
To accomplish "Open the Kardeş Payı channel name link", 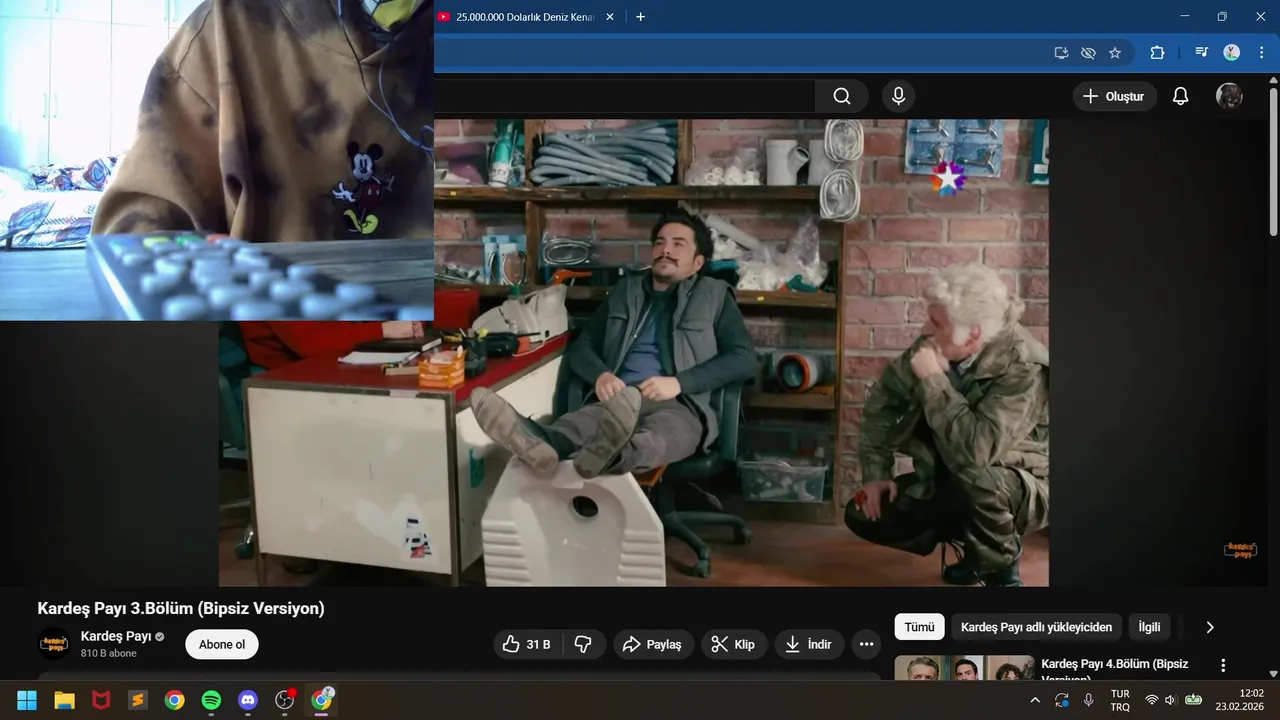I will pyautogui.click(x=116, y=636).
